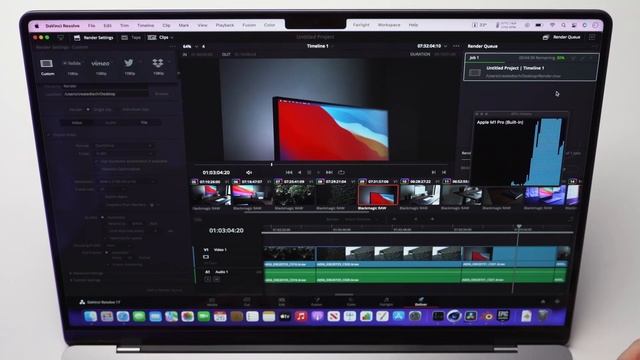Screen dimensions: 640x360
Task: Open viewer options three-dots menu
Action: click(x=456, y=46)
